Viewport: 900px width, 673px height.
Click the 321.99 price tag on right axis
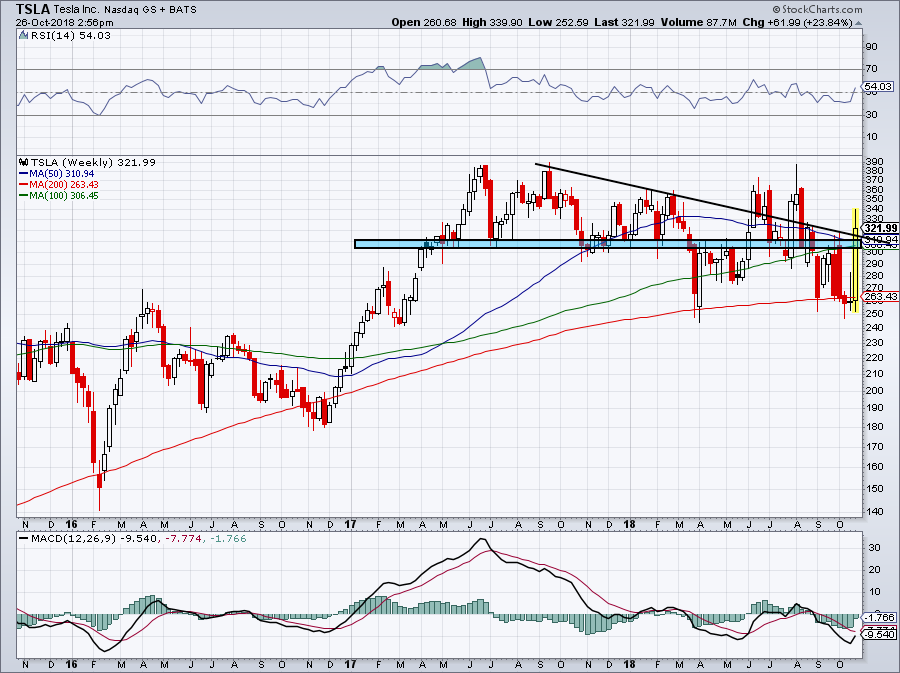[x=880, y=228]
